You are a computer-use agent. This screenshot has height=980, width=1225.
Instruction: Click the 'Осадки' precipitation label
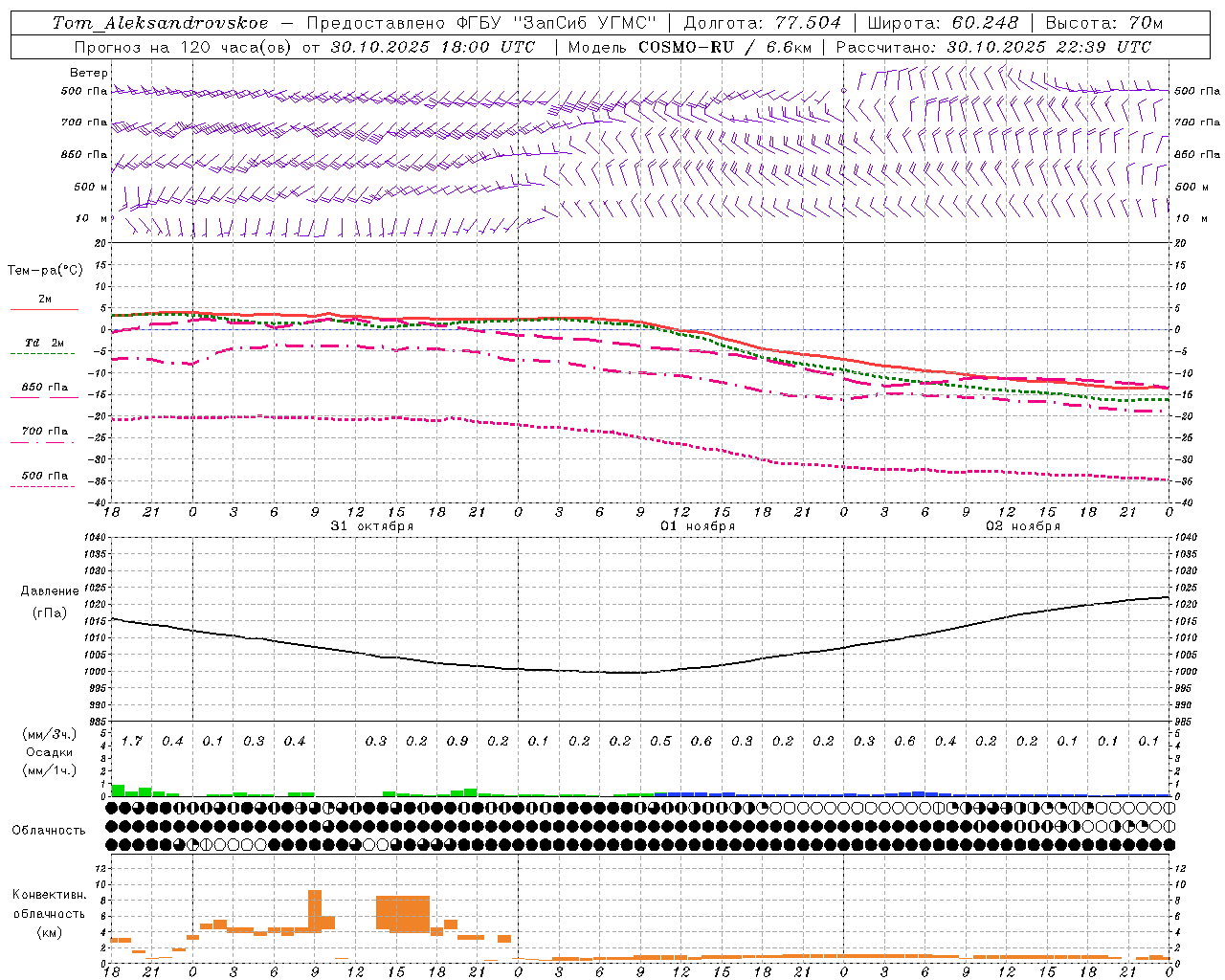click(x=50, y=752)
